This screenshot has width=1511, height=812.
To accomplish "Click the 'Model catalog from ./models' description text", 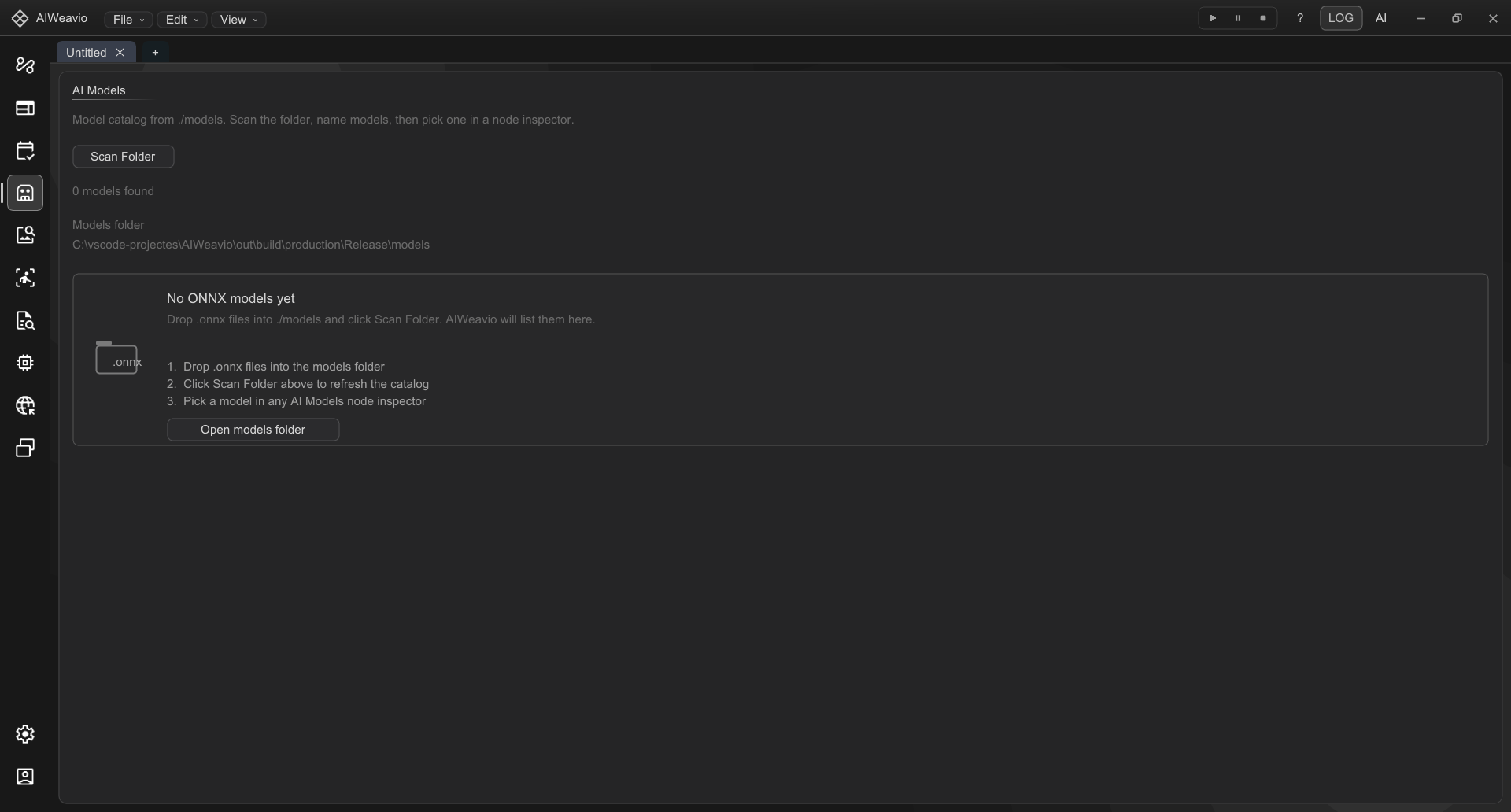I will [x=323, y=120].
